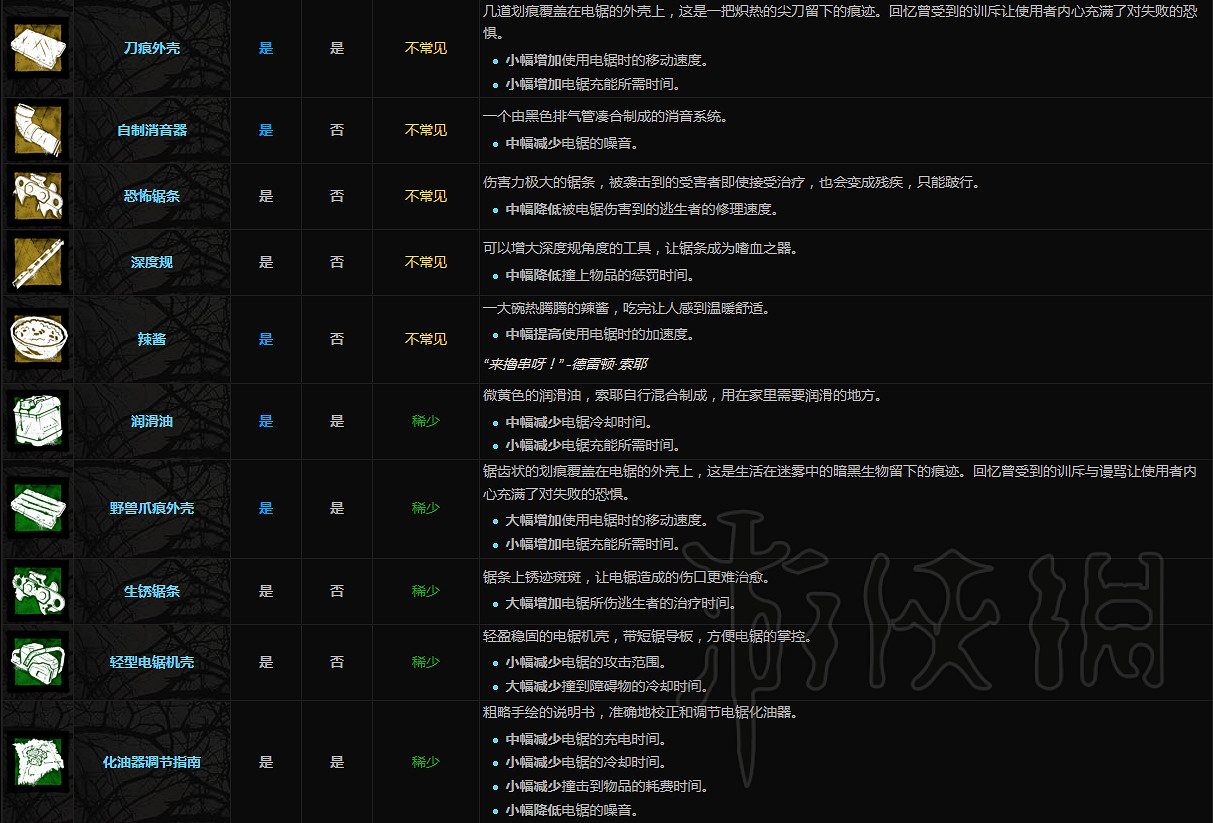Select the 恐怖锯条 saw blade icon
Screen dimensions: 1213x823
(37, 196)
